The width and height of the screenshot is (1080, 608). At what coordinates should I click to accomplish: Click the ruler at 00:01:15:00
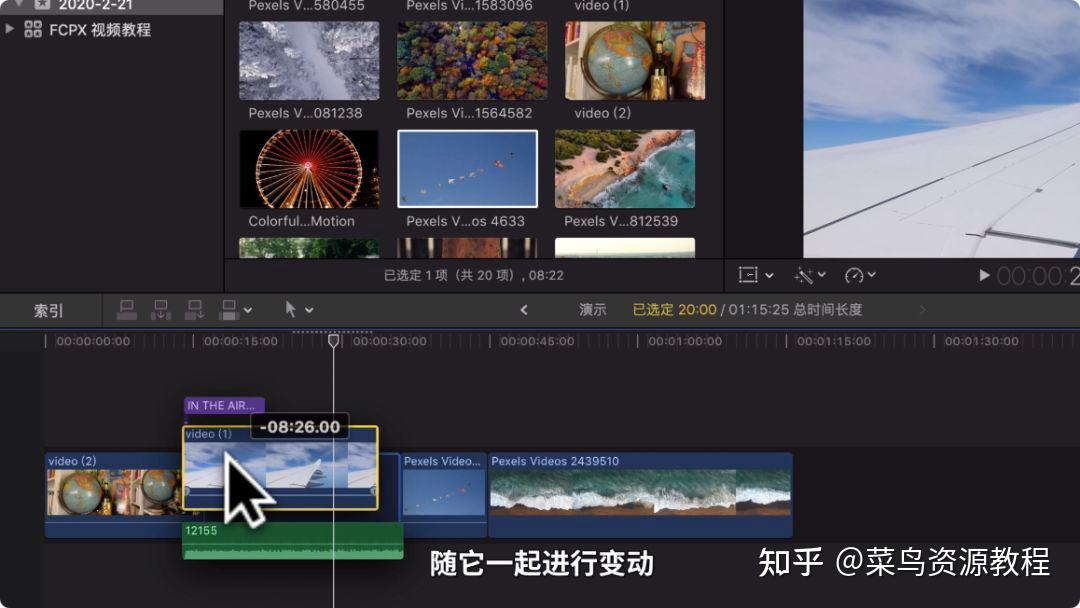[x=833, y=342]
